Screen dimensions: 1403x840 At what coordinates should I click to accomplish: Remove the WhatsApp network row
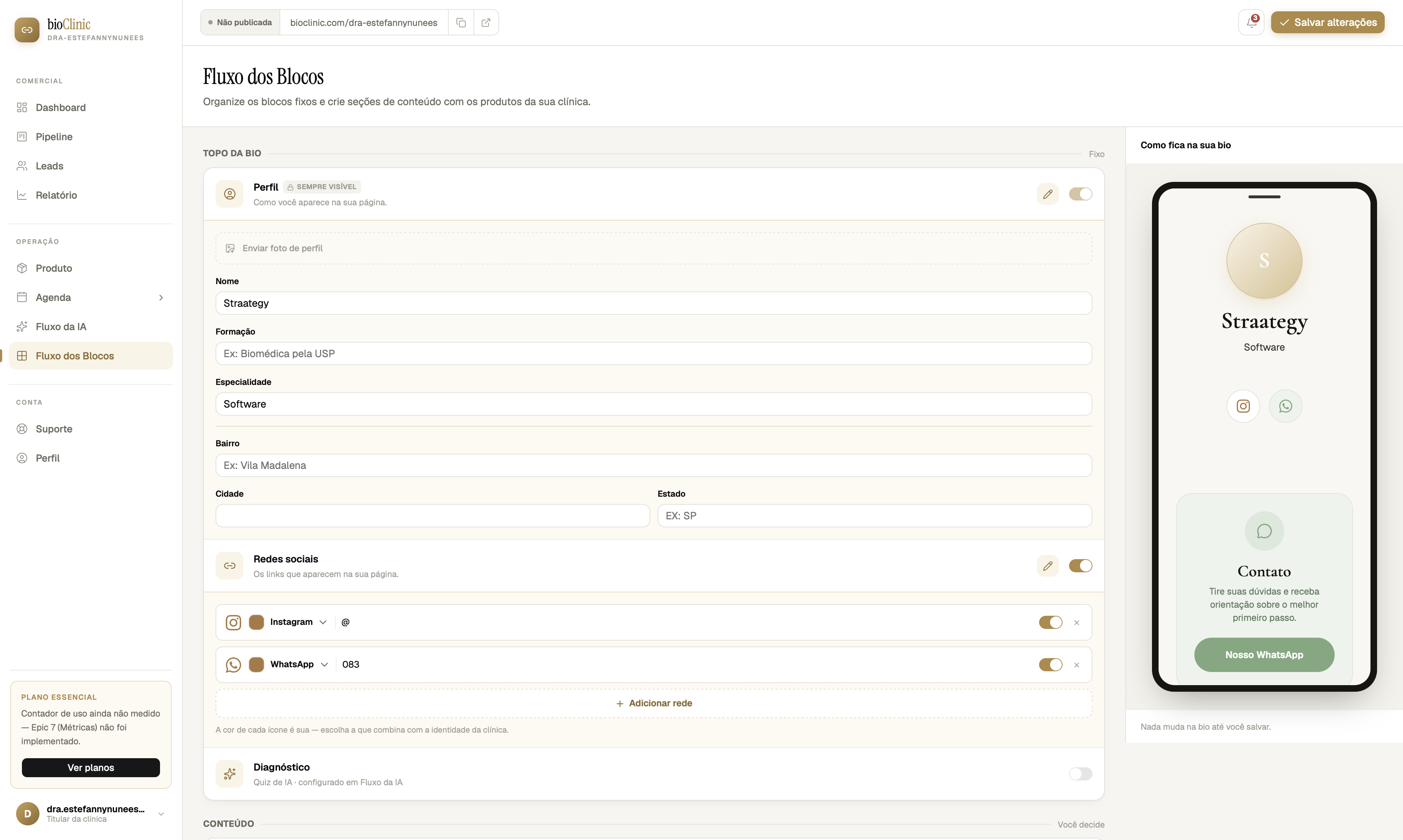1076,665
